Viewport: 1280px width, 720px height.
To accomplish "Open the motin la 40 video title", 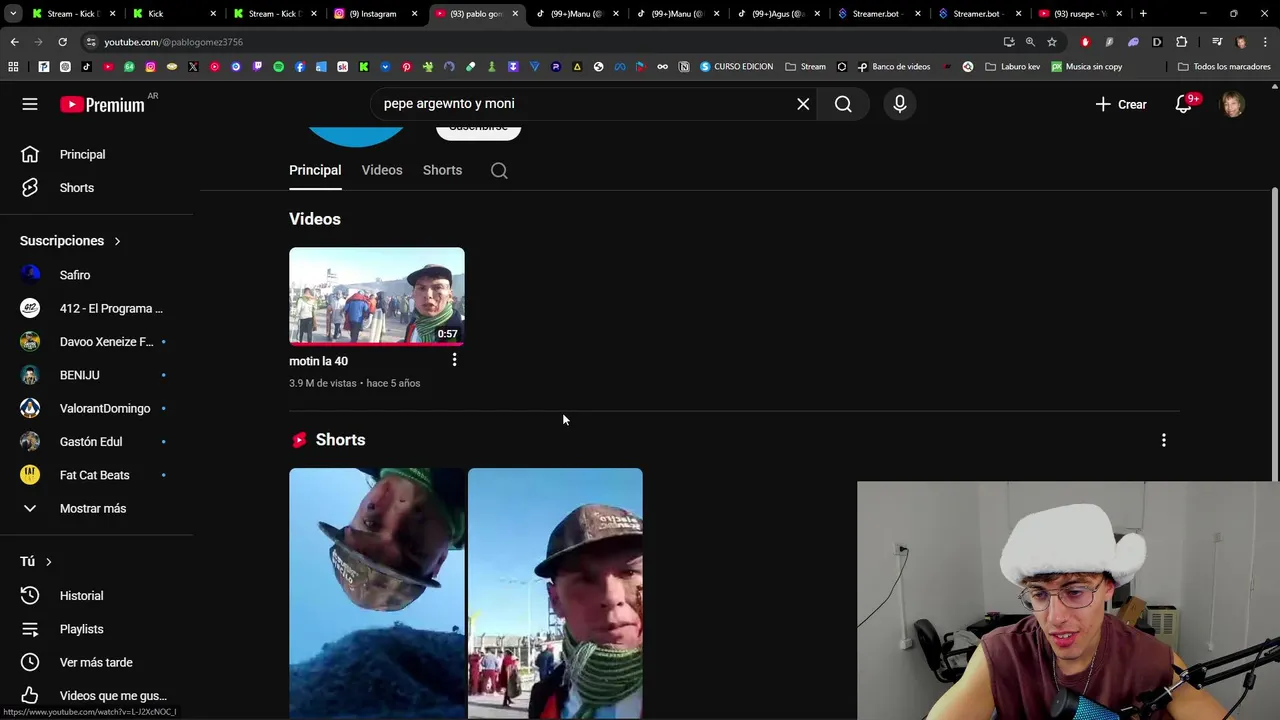I will pos(319,361).
